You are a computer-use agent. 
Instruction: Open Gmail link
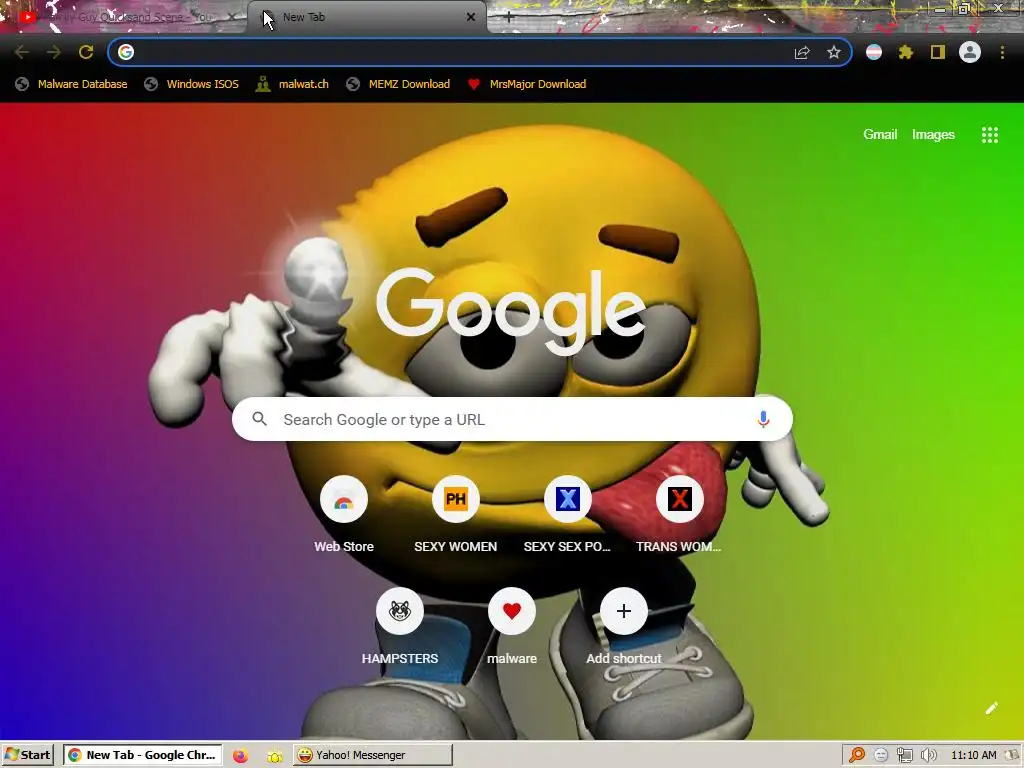pos(880,135)
